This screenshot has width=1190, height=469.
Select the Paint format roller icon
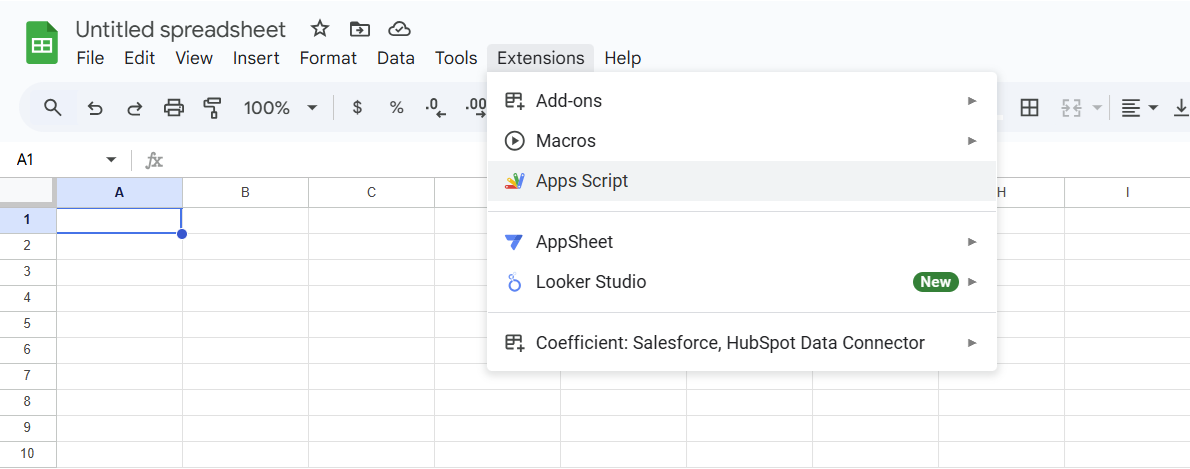pyautogui.click(x=212, y=108)
